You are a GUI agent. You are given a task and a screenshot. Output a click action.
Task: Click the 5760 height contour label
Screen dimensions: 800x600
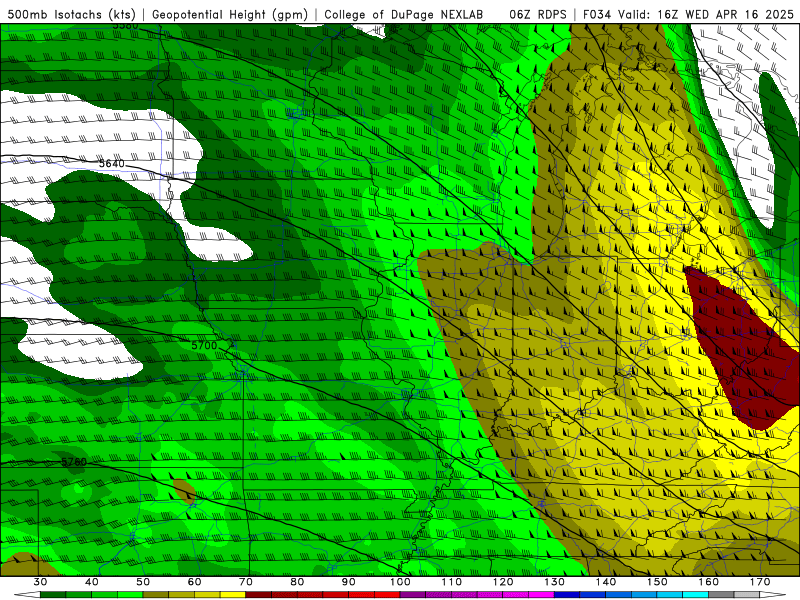click(x=74, y=462)
